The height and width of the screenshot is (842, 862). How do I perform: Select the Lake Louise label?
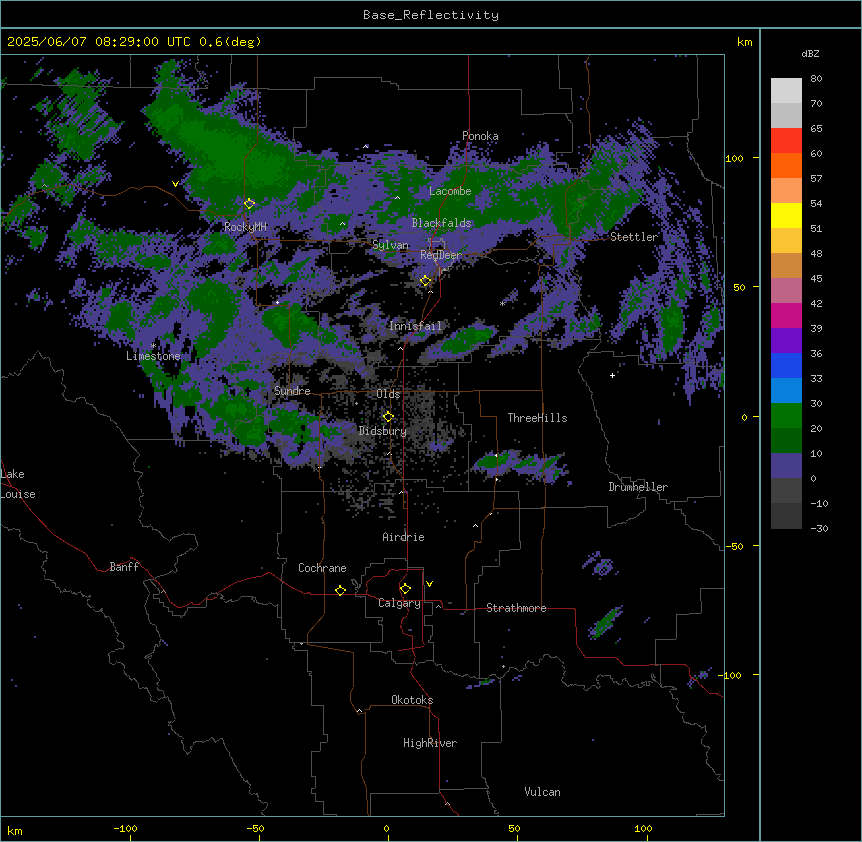18,484
